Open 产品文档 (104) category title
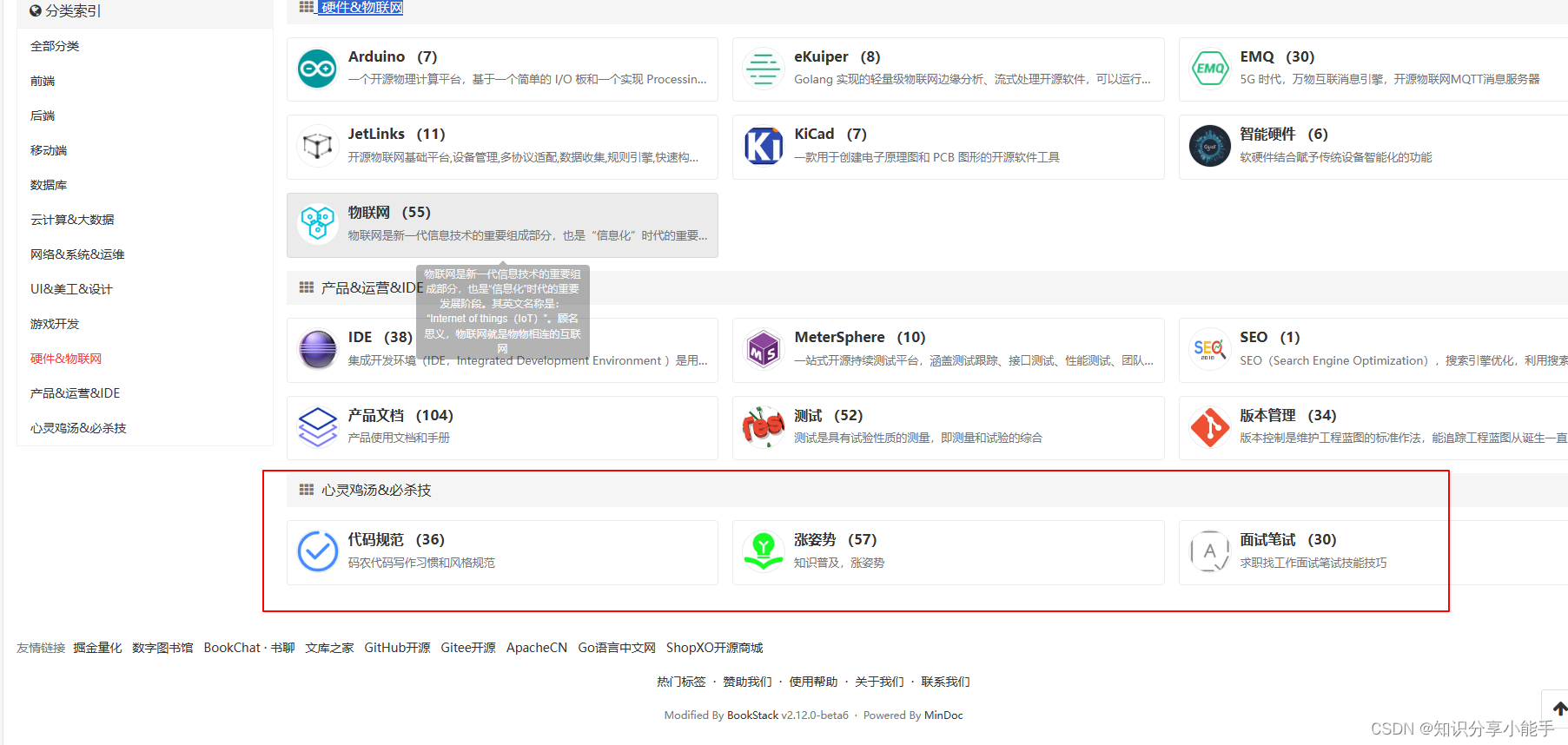 (x=400, y=415)
